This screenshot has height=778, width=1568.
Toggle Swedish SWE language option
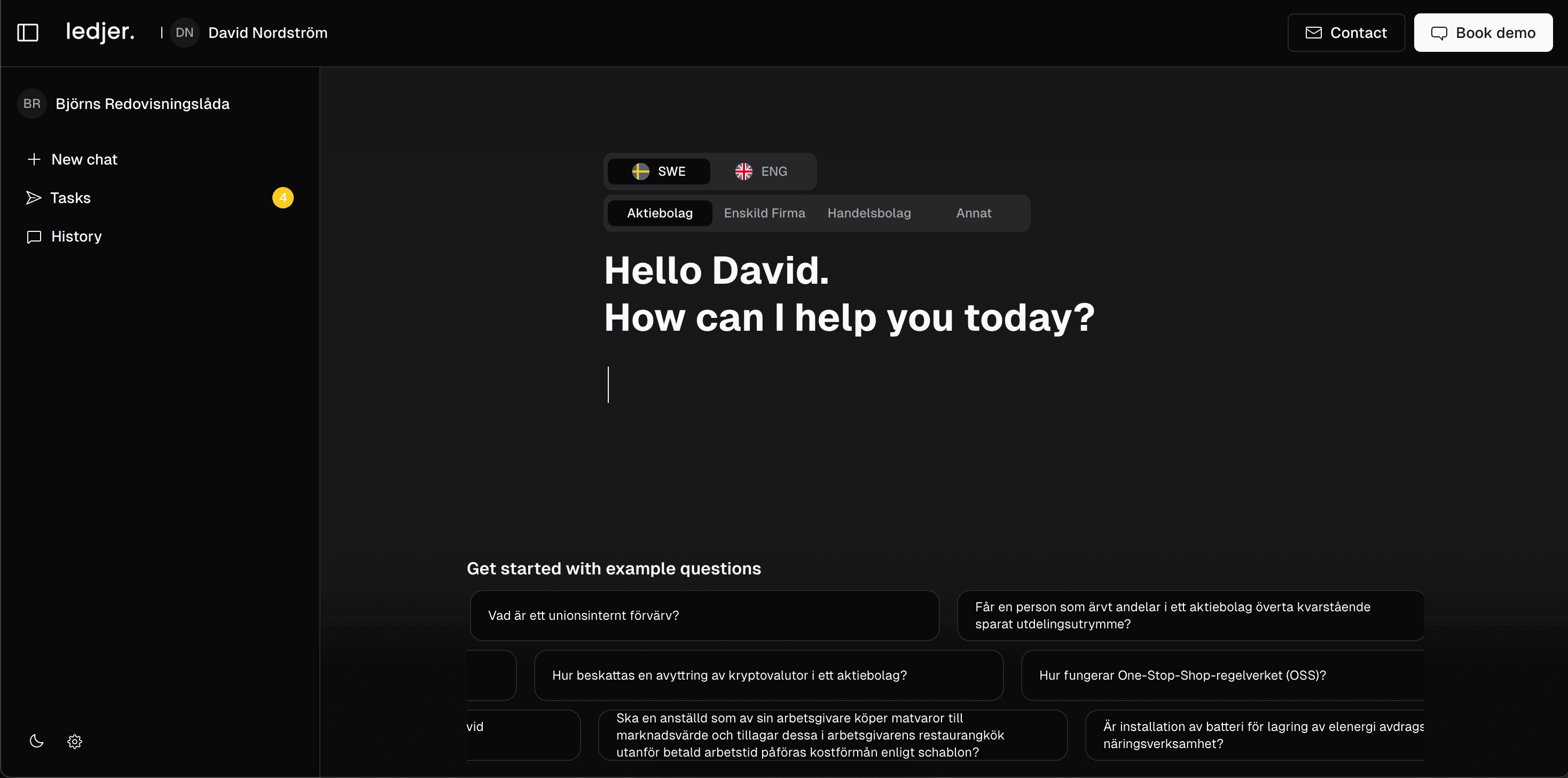pyautogui.click(x=659, y=171)
